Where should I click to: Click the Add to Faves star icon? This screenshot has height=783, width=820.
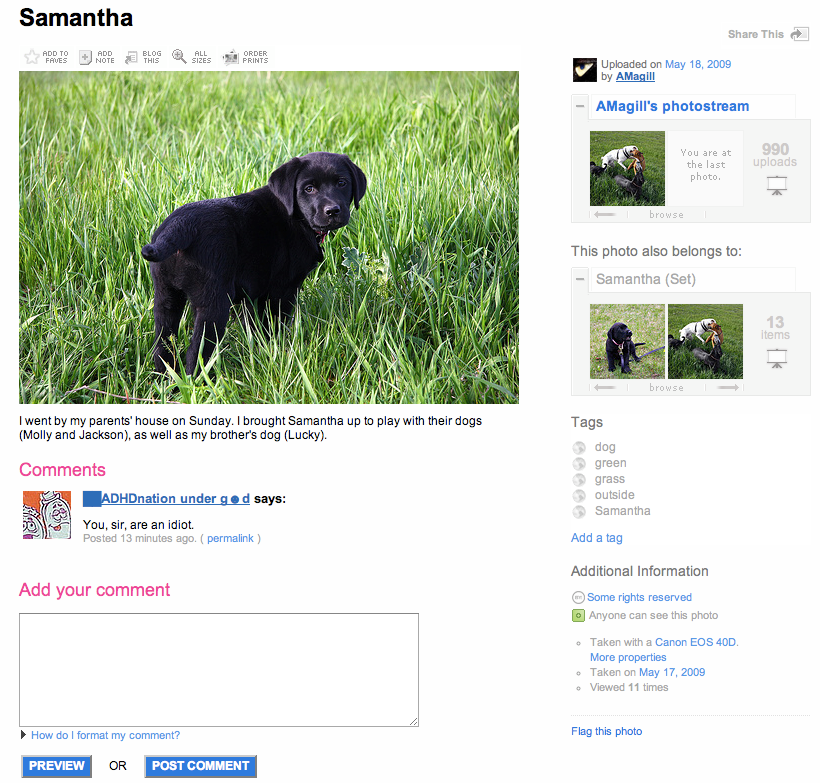tap(31, 56)
